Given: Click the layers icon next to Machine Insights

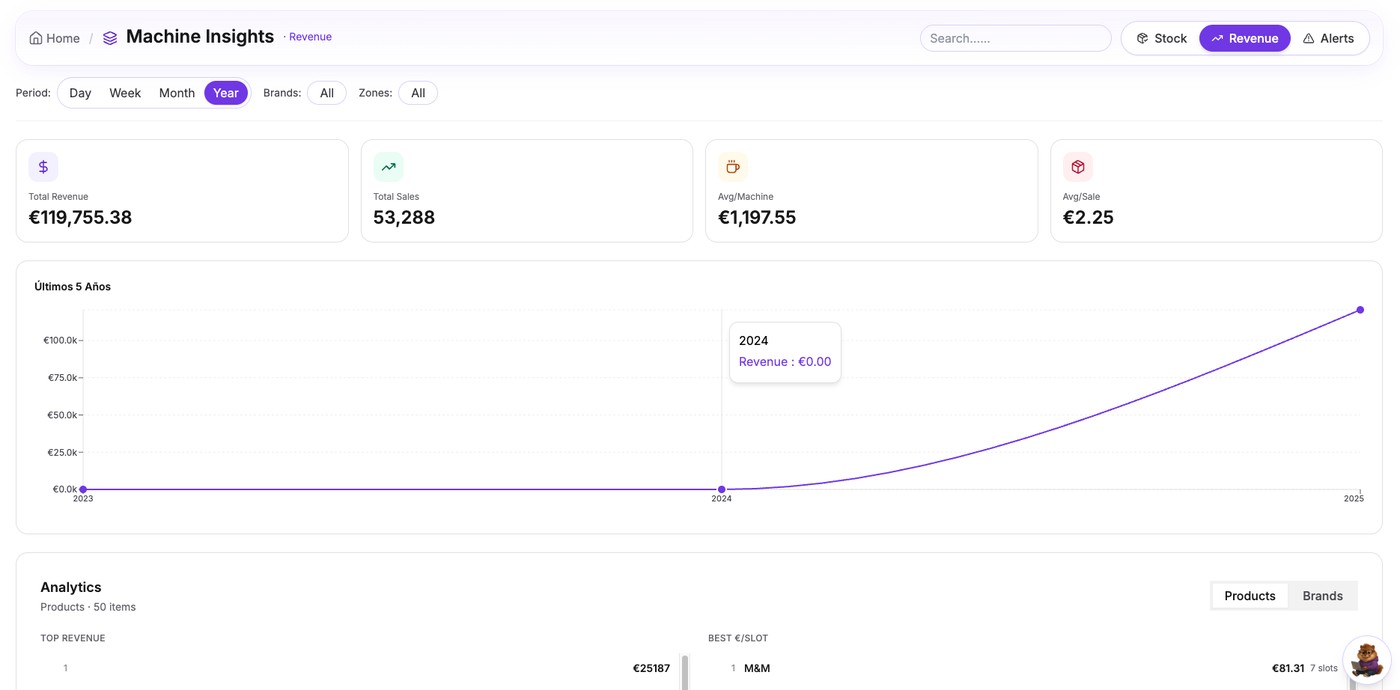Looking at the screenshot, I should [110, 36].
